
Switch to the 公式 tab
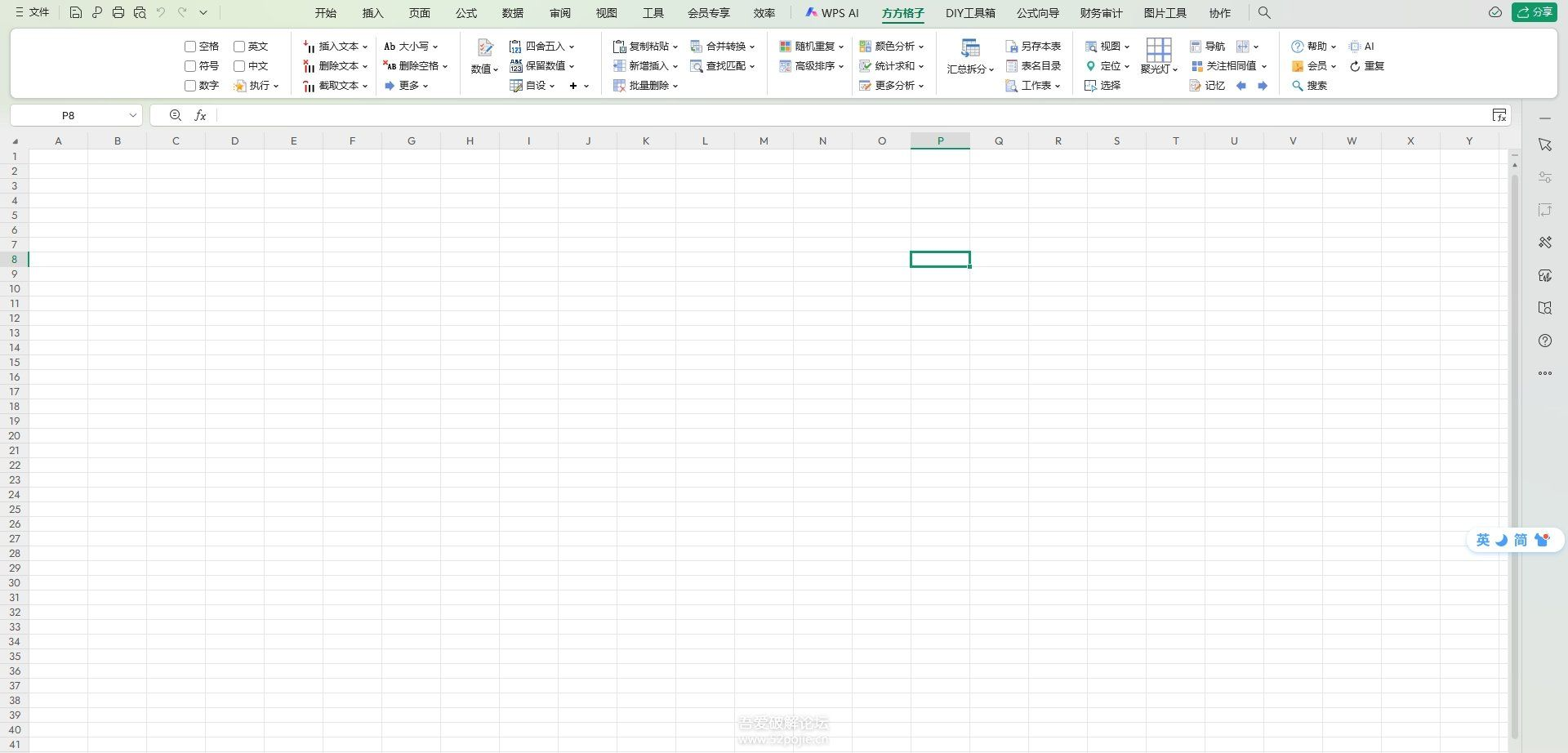466,13
